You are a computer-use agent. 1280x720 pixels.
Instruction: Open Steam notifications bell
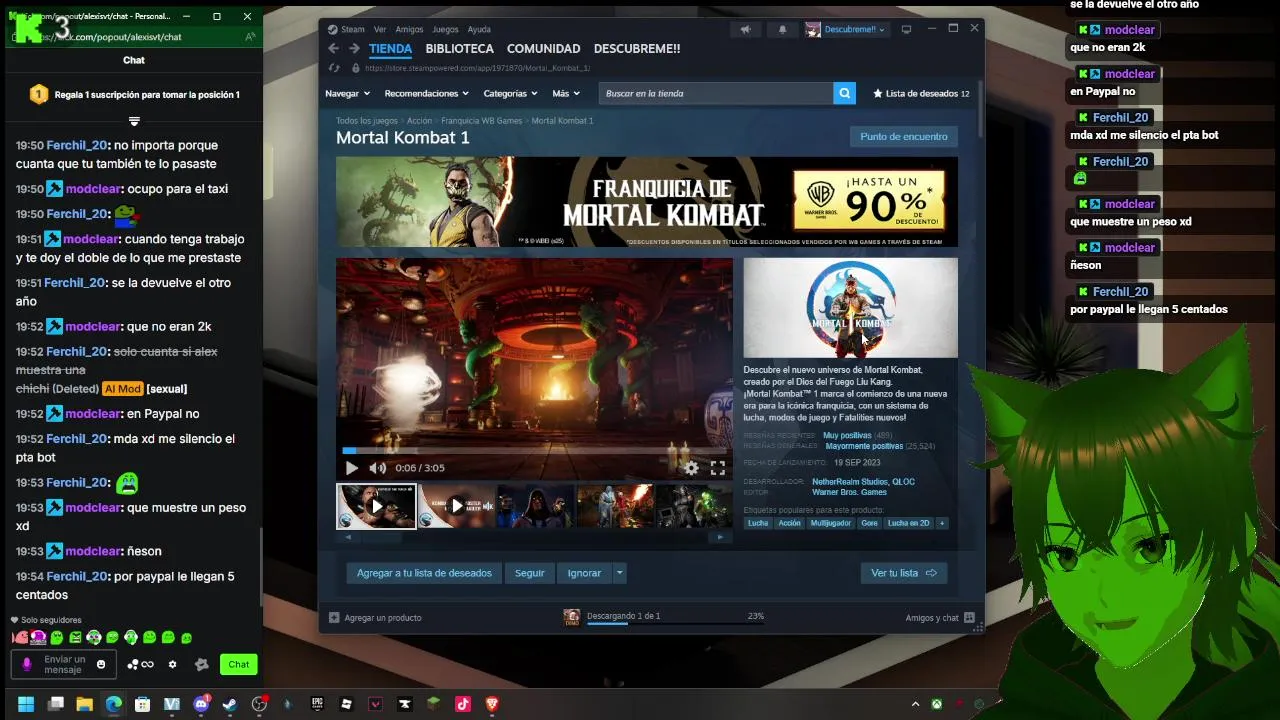tap(782, 29)
